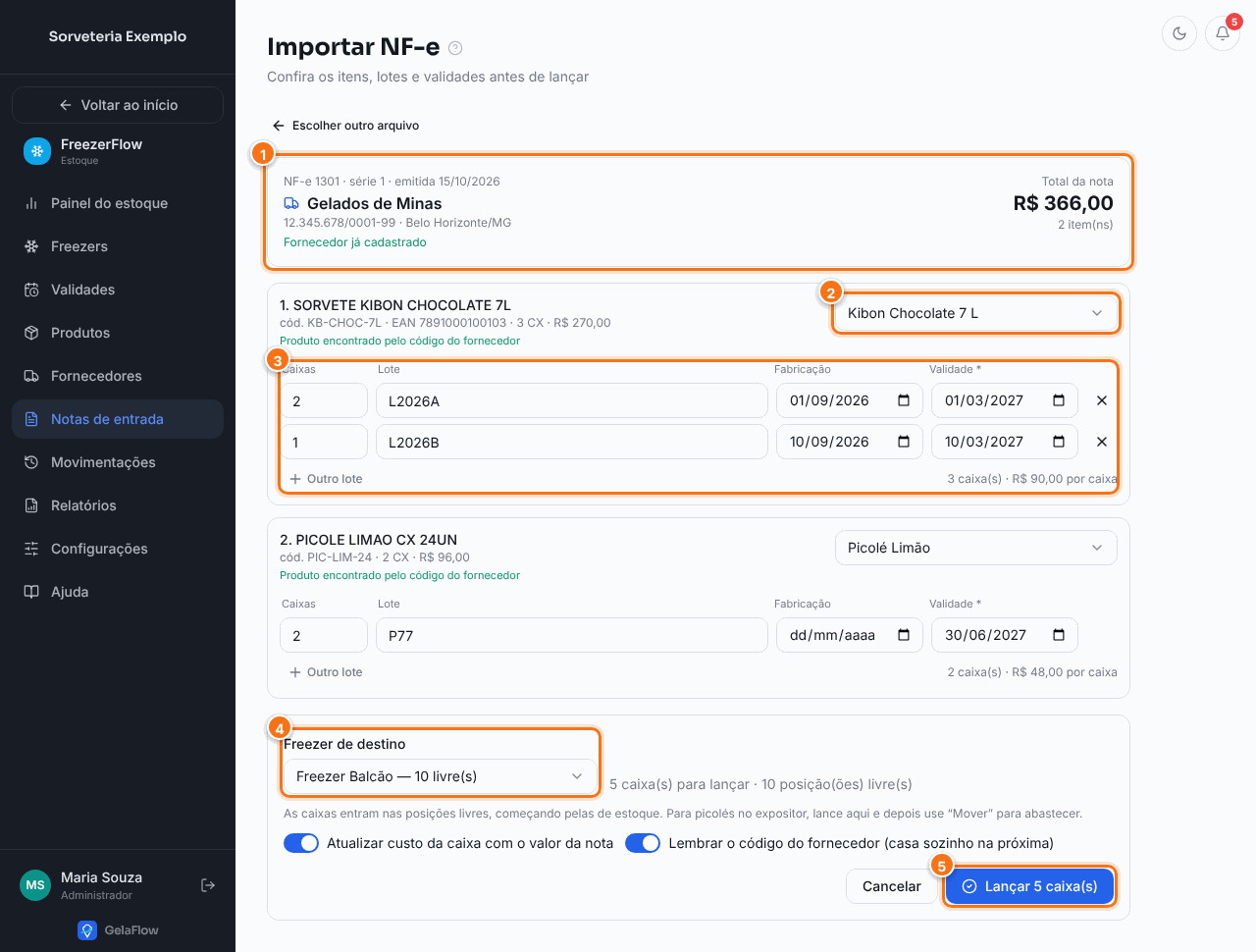Remove lot L2026A with the X icon
This screenshot has width=1256, height=952.
click(x=1102, y=400)
